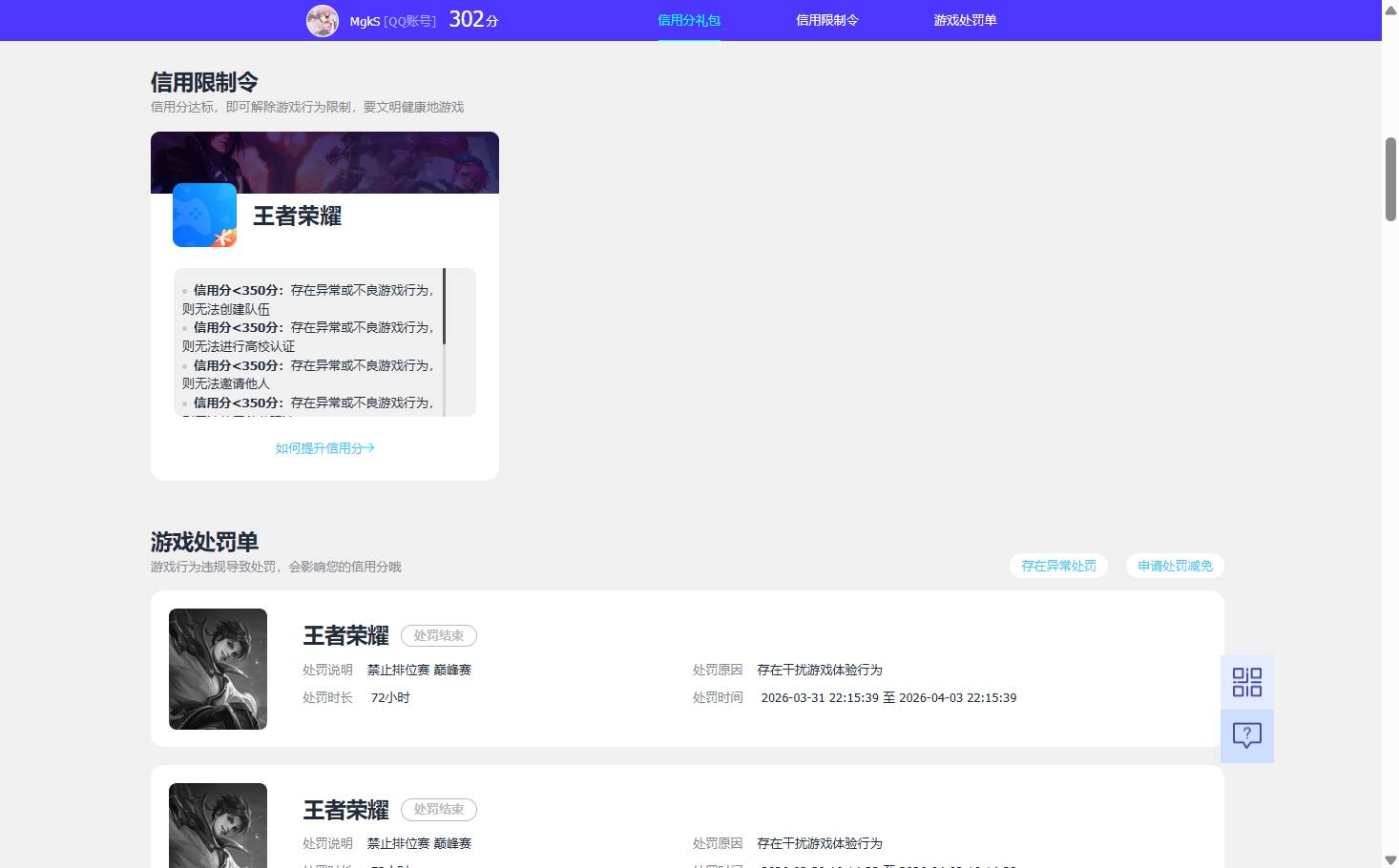Click 则无法邀请他人 restriction text

point(226,383)
